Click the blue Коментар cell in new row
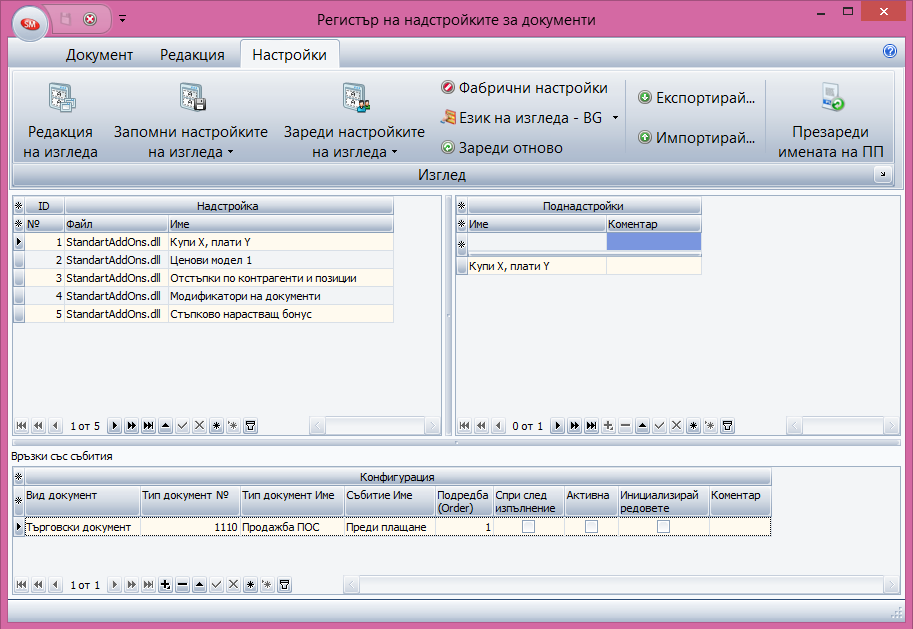The height and width of the screenshot is (629, 913). coord(653,242)
